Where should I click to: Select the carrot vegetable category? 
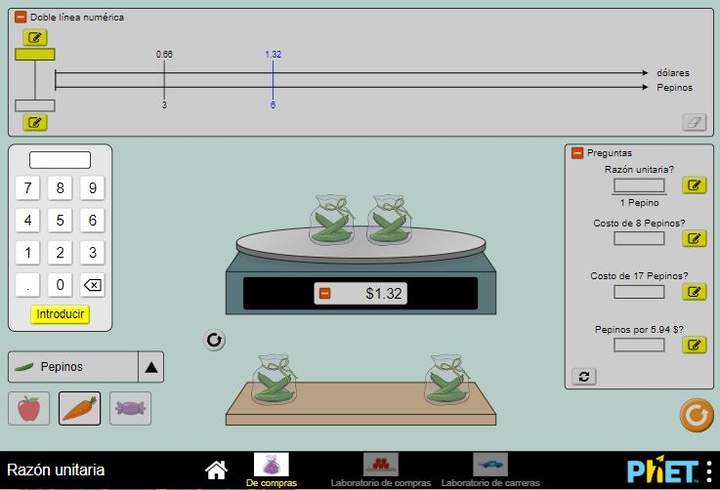point(80,408)
